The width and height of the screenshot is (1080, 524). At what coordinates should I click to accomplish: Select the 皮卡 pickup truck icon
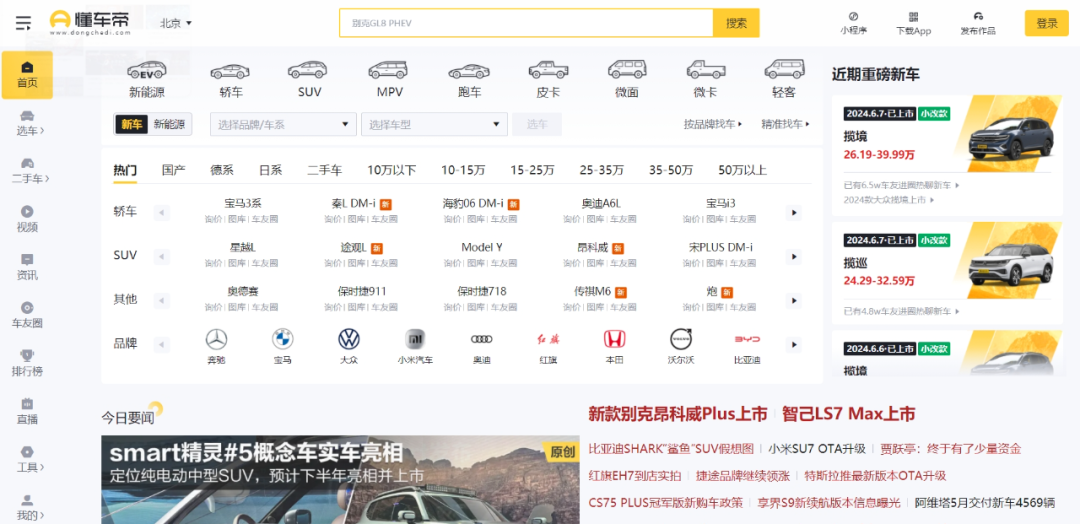click(548, 71)
